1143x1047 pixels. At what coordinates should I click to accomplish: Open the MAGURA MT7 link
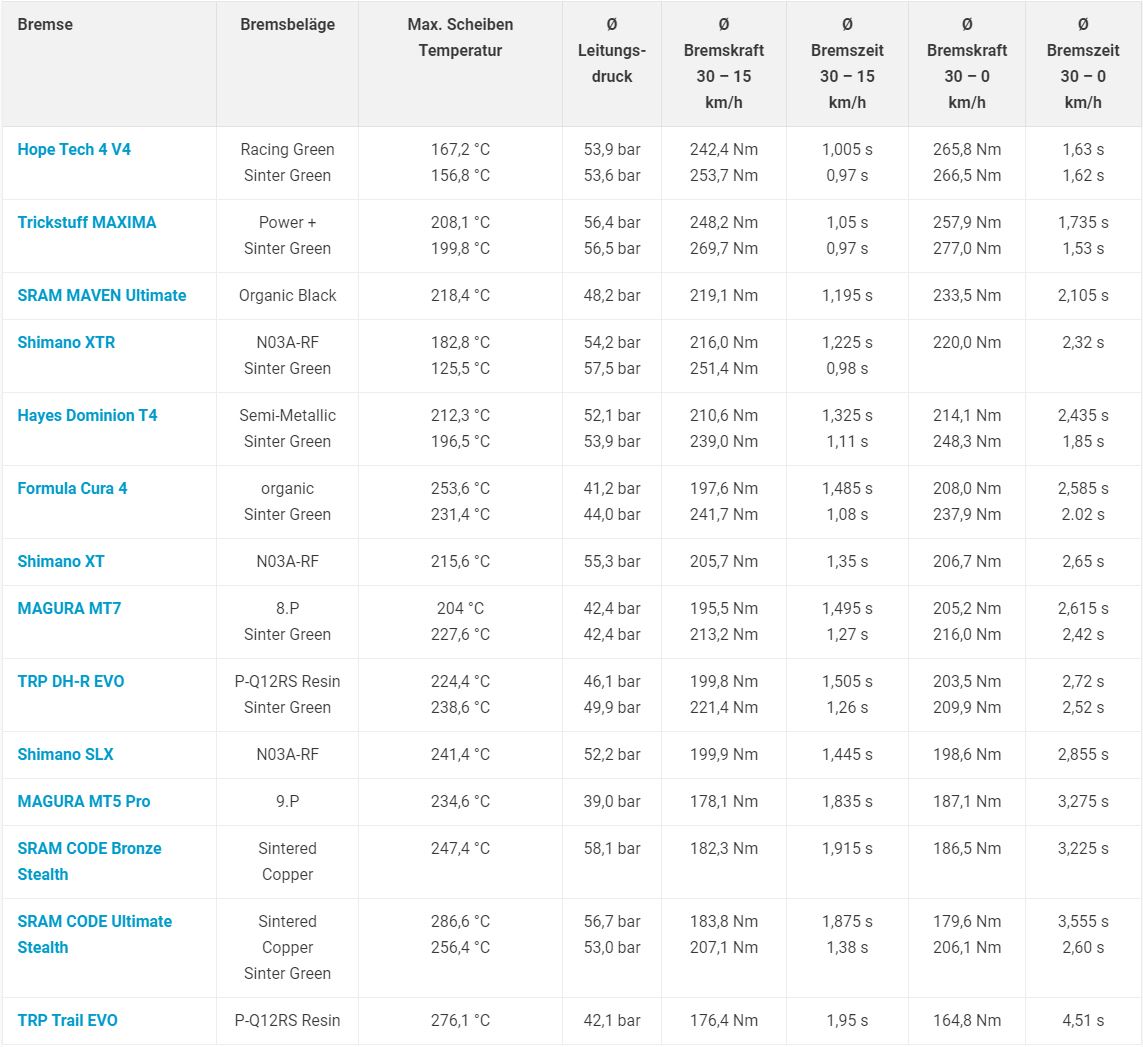click(69, 609)
